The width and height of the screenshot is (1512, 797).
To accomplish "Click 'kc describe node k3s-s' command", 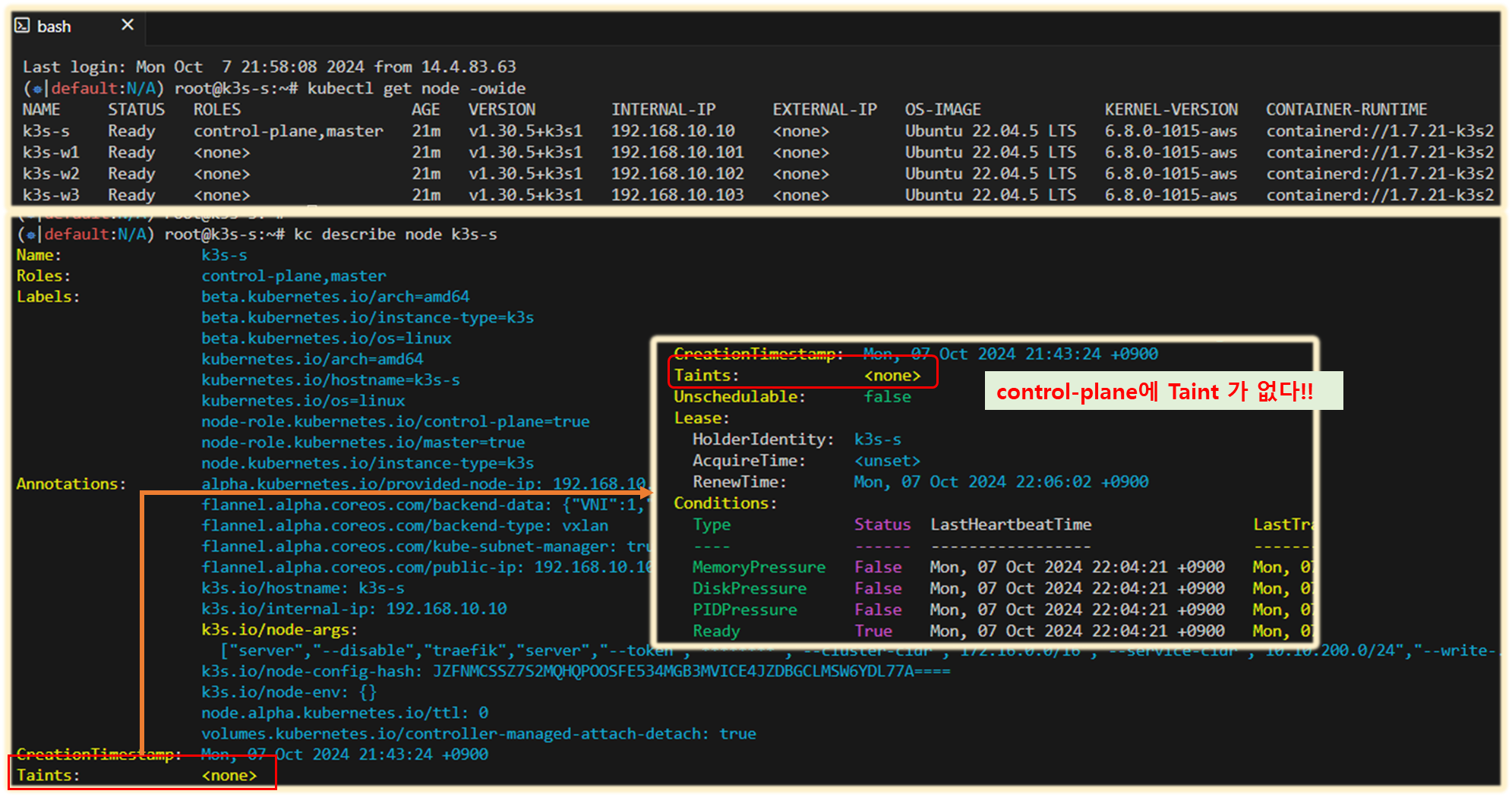I will tap(395, 235).
